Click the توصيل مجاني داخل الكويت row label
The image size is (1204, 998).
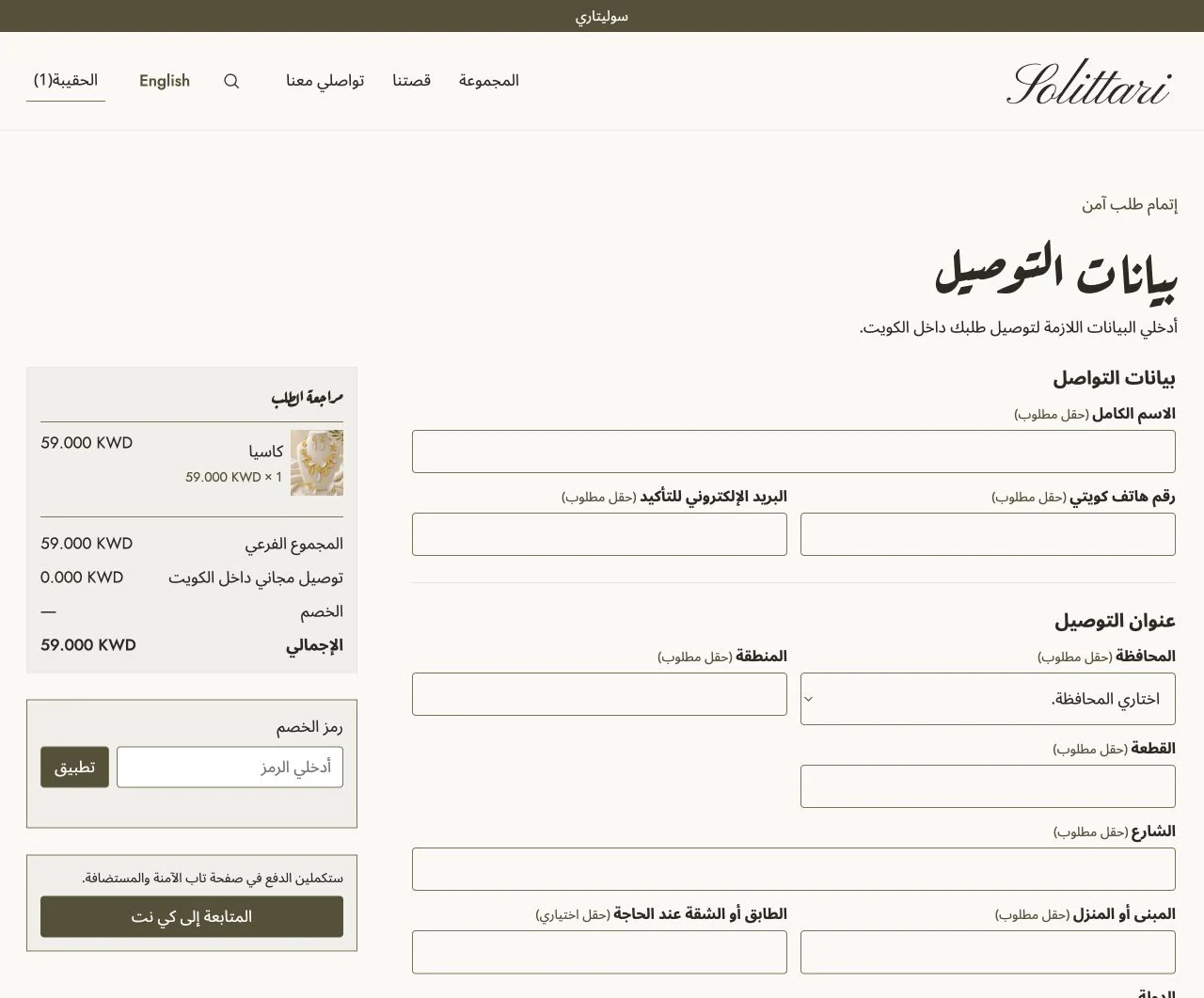[256, 578]
